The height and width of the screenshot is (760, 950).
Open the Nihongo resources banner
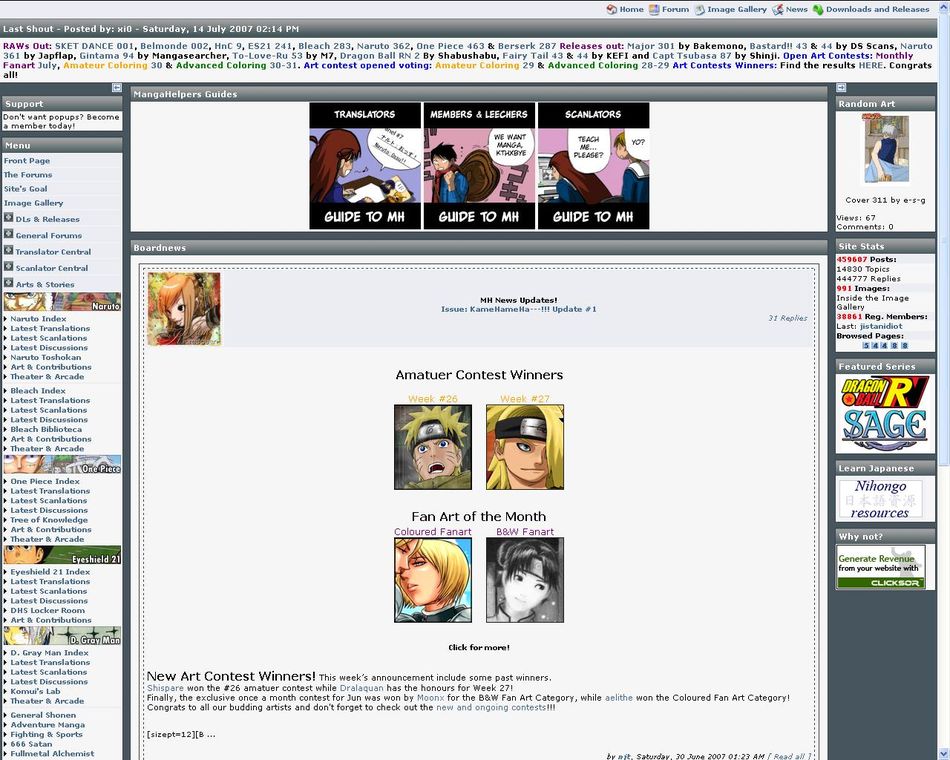[880, 499]
